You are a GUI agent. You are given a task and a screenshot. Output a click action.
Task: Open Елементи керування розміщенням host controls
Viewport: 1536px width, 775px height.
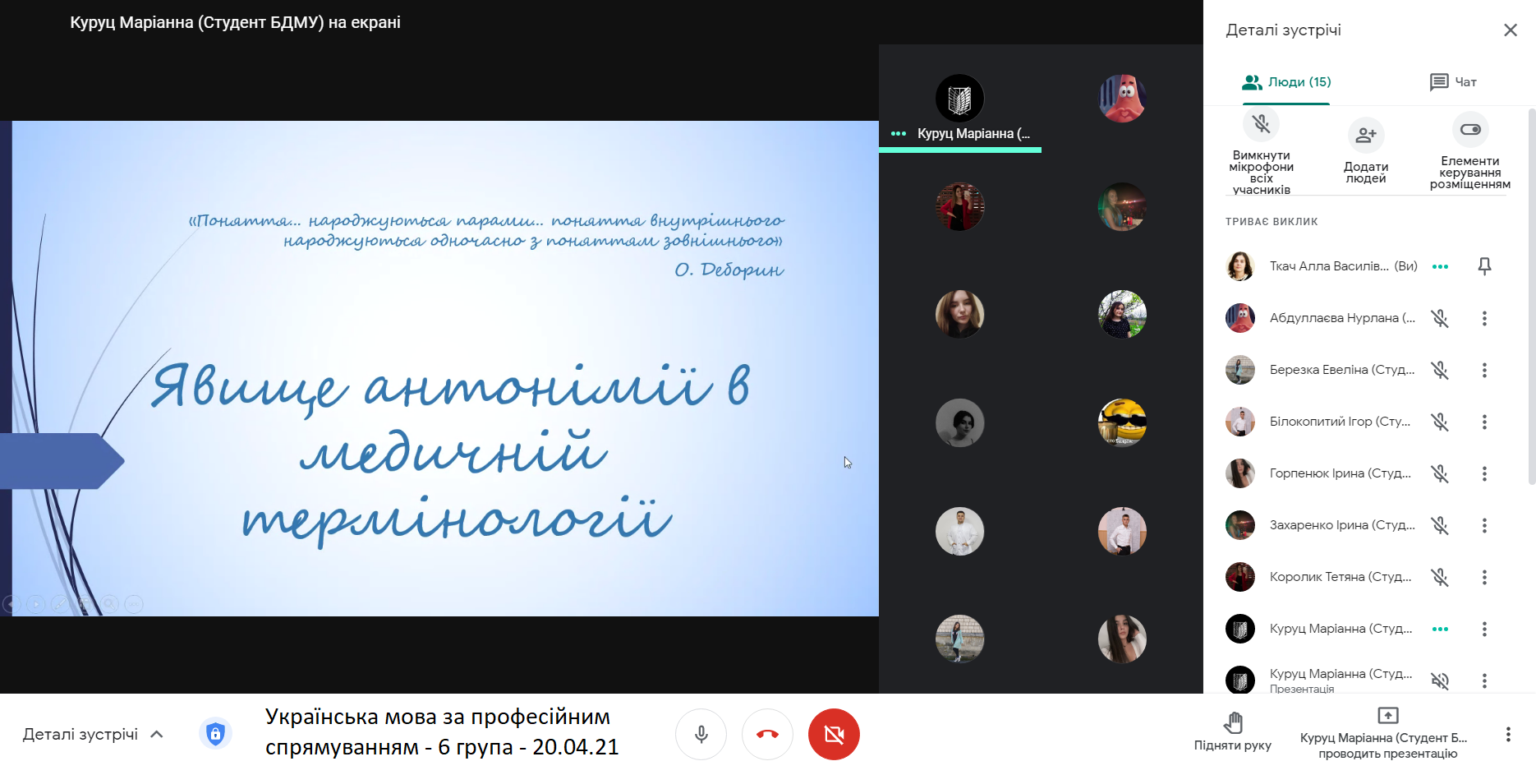click(1470, 130)
